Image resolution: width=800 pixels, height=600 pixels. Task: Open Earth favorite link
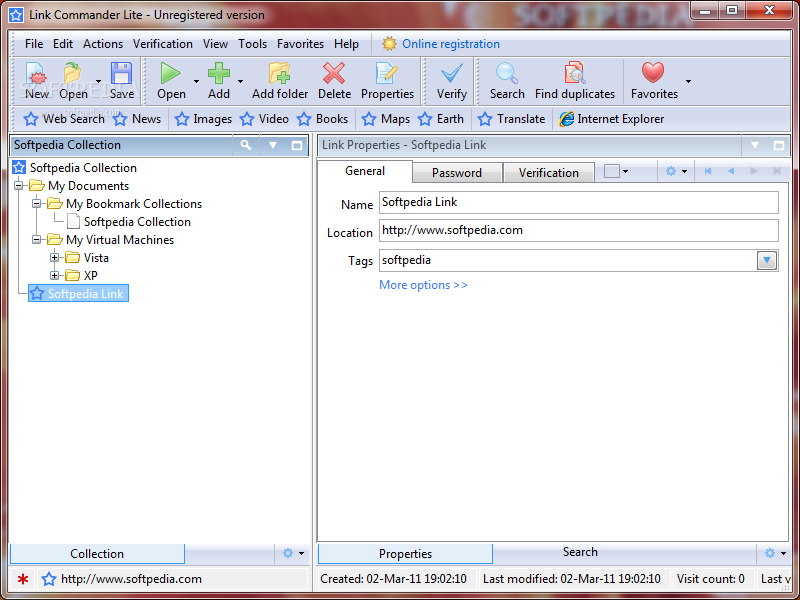(x=441, y=119)
